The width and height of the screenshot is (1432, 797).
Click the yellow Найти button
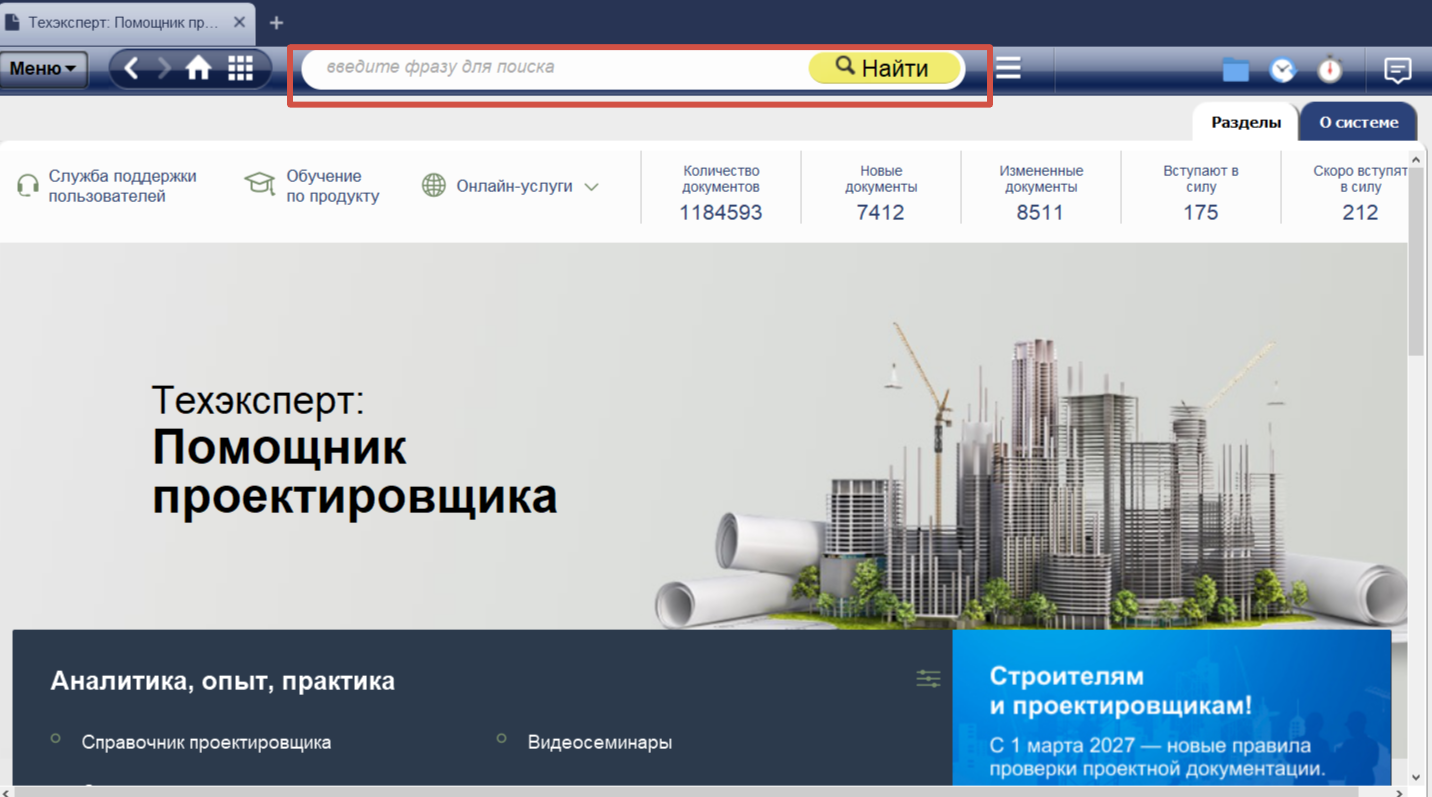[884, 68]
